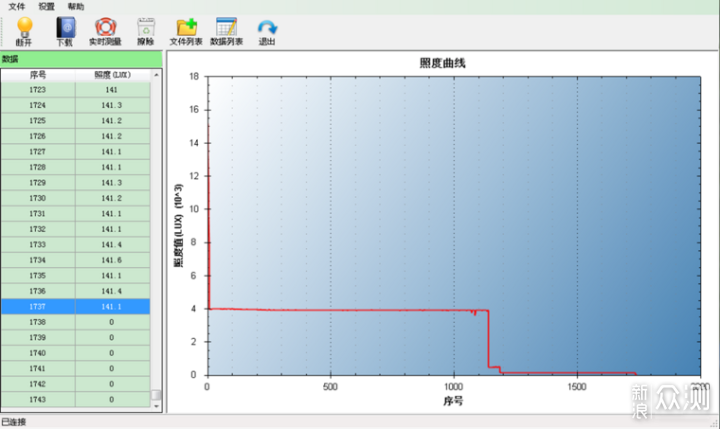Click the highlighted row 1737
The image size is (720, 429).
click(x=75, y=307)
